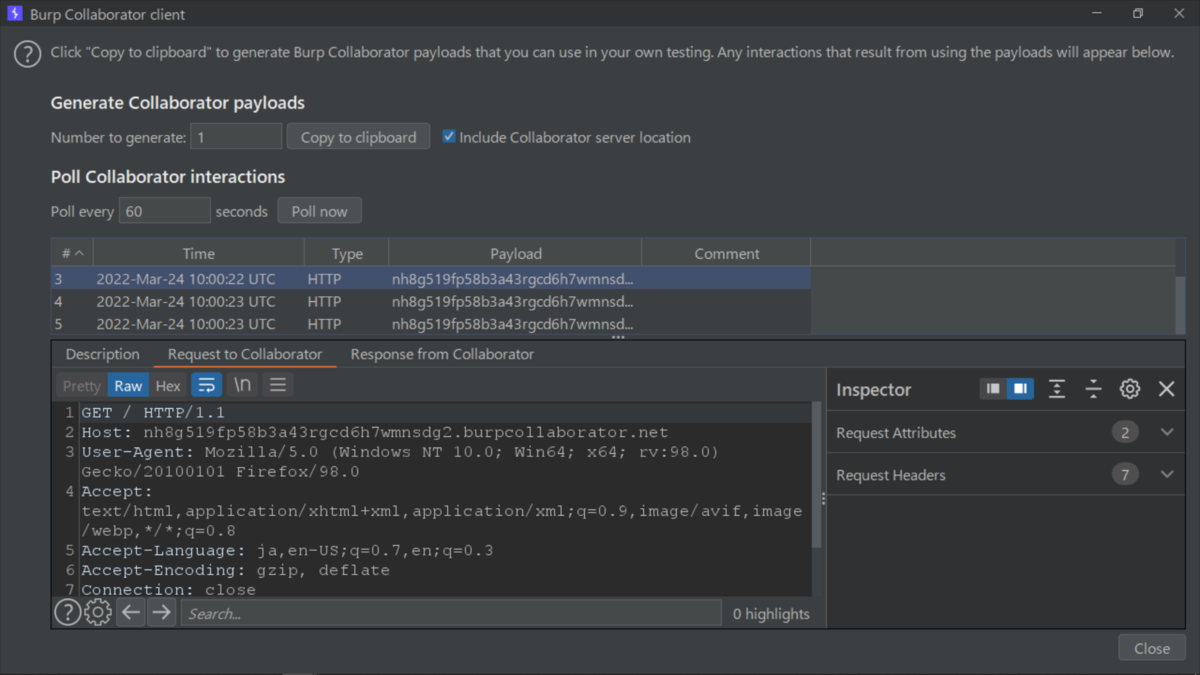This screenshot has width=1200, height=675.
Task: Select Pretty view mode
Action: 81,385
